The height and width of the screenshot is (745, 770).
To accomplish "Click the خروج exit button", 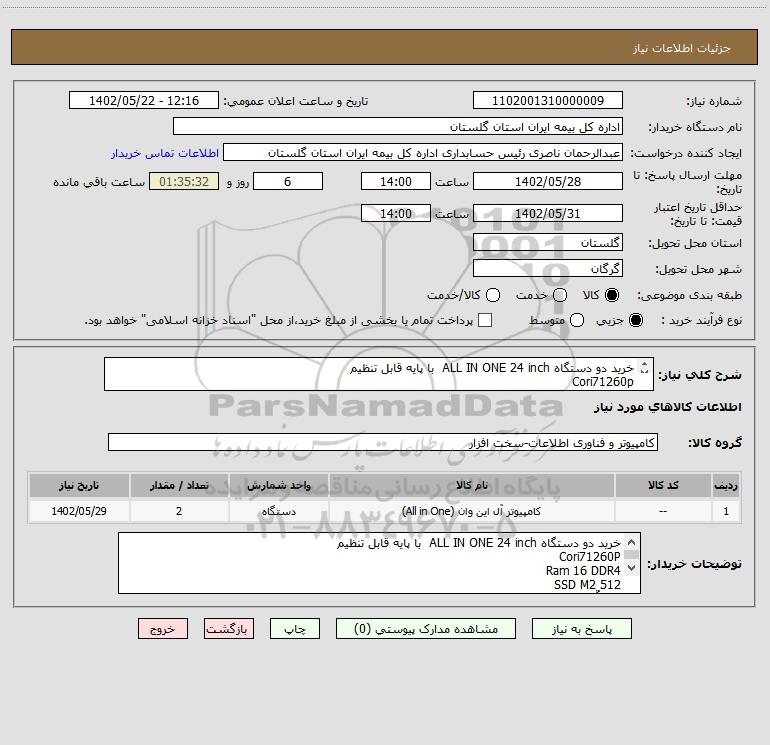I will click(x=163, y=629).
